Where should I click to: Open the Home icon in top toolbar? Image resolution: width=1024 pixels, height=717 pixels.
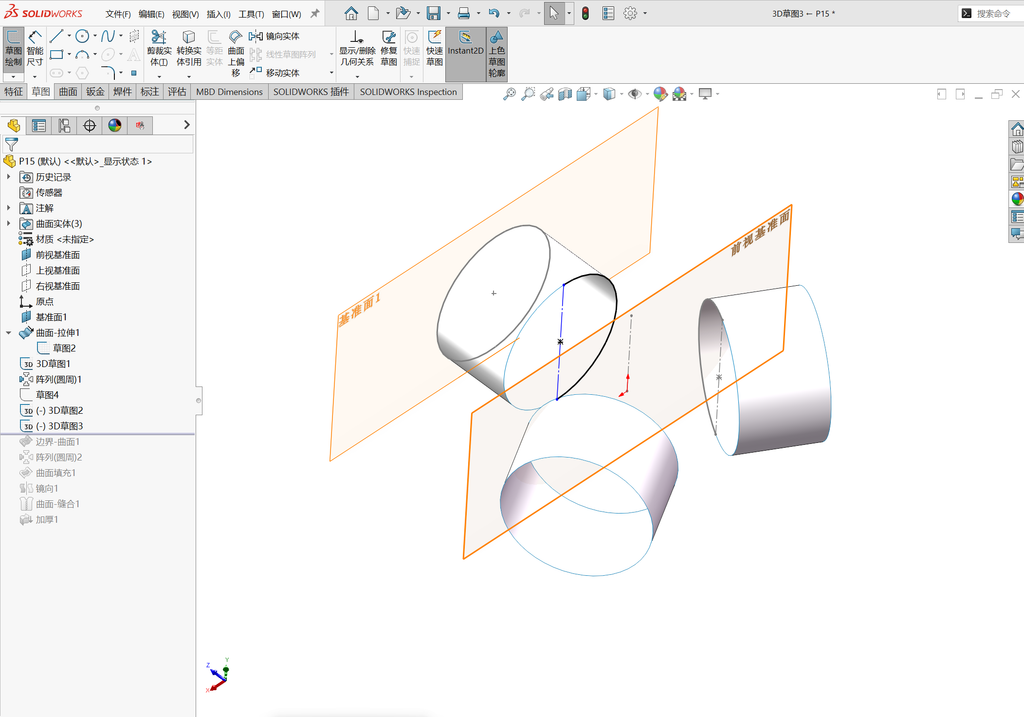tap(351, 13)
